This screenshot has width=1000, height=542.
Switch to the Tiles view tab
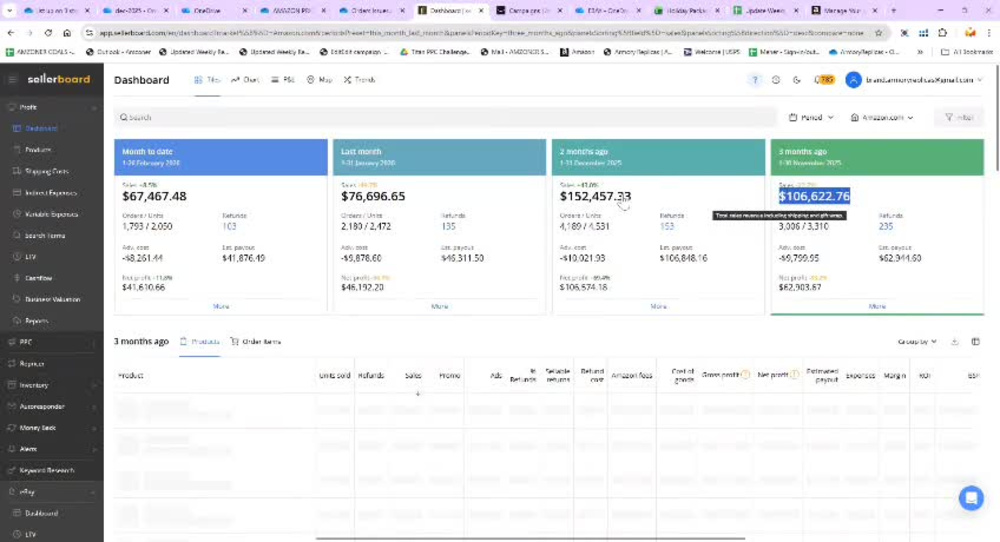click(207, 80)
